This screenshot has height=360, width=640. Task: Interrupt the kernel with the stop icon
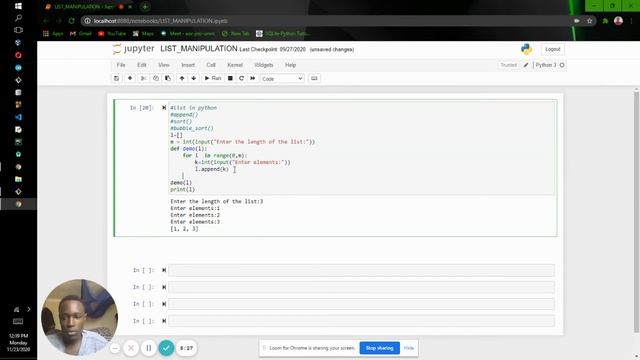pos(230,78)
